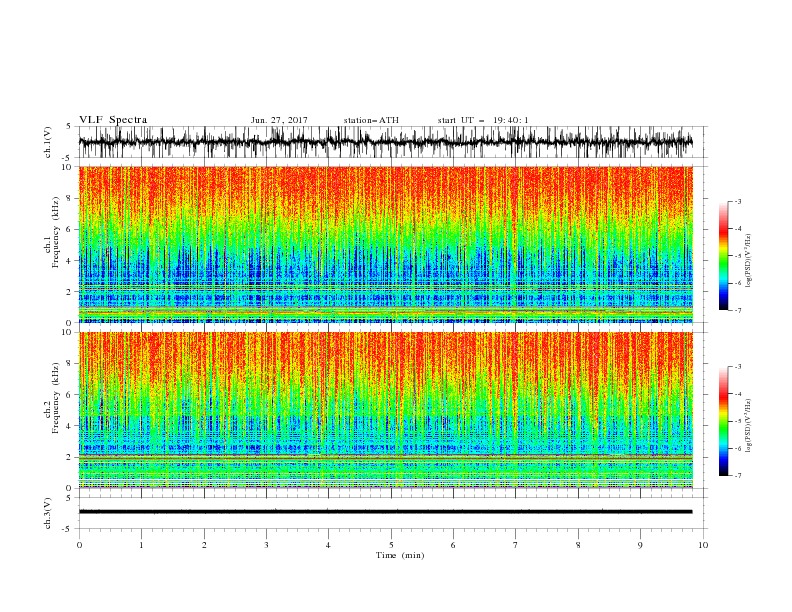Click the "ch.1(V)" axis label

click(48, 142)
